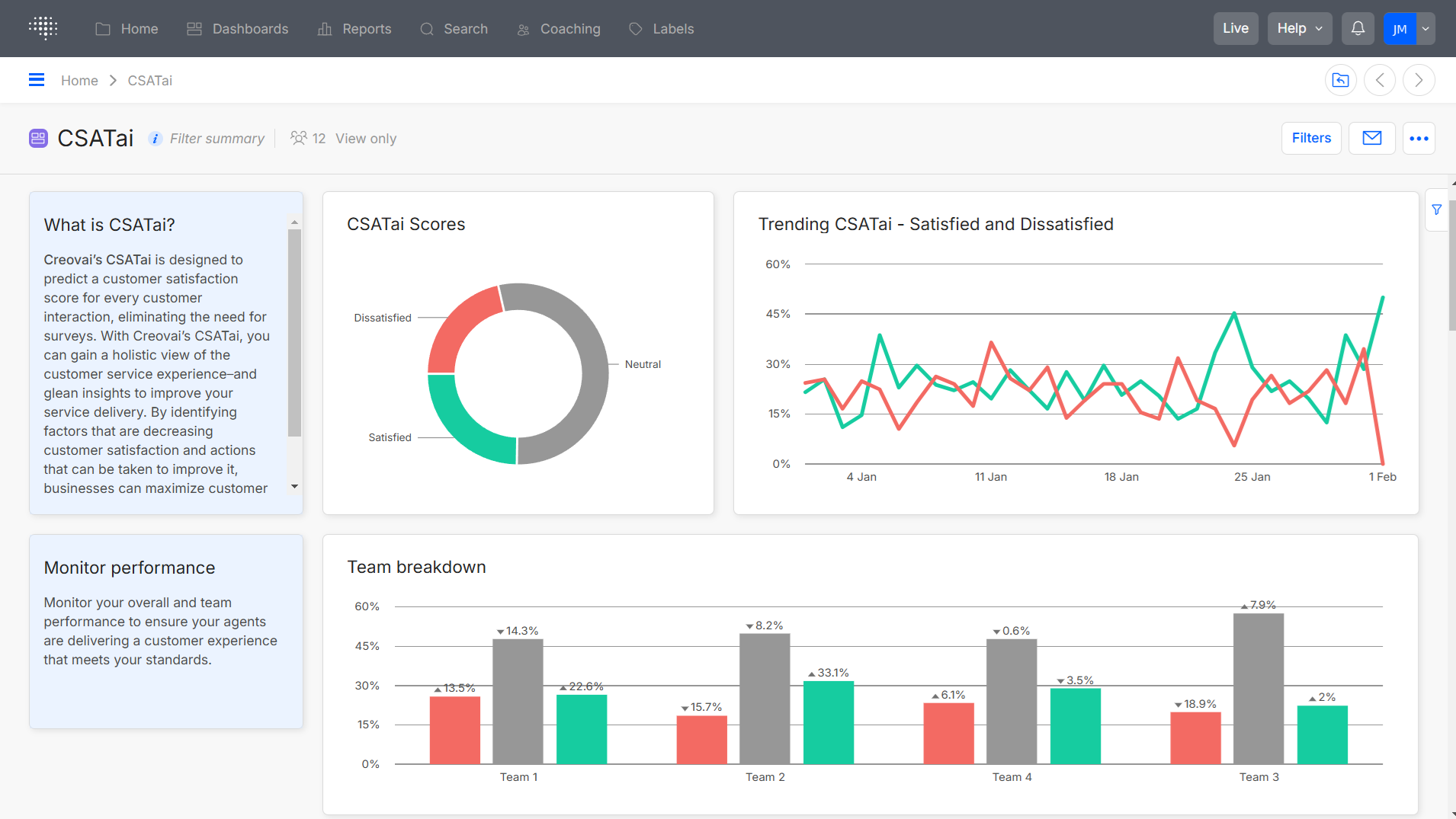Click Team 2 green satisfied bar

click(x=829, y=723)
